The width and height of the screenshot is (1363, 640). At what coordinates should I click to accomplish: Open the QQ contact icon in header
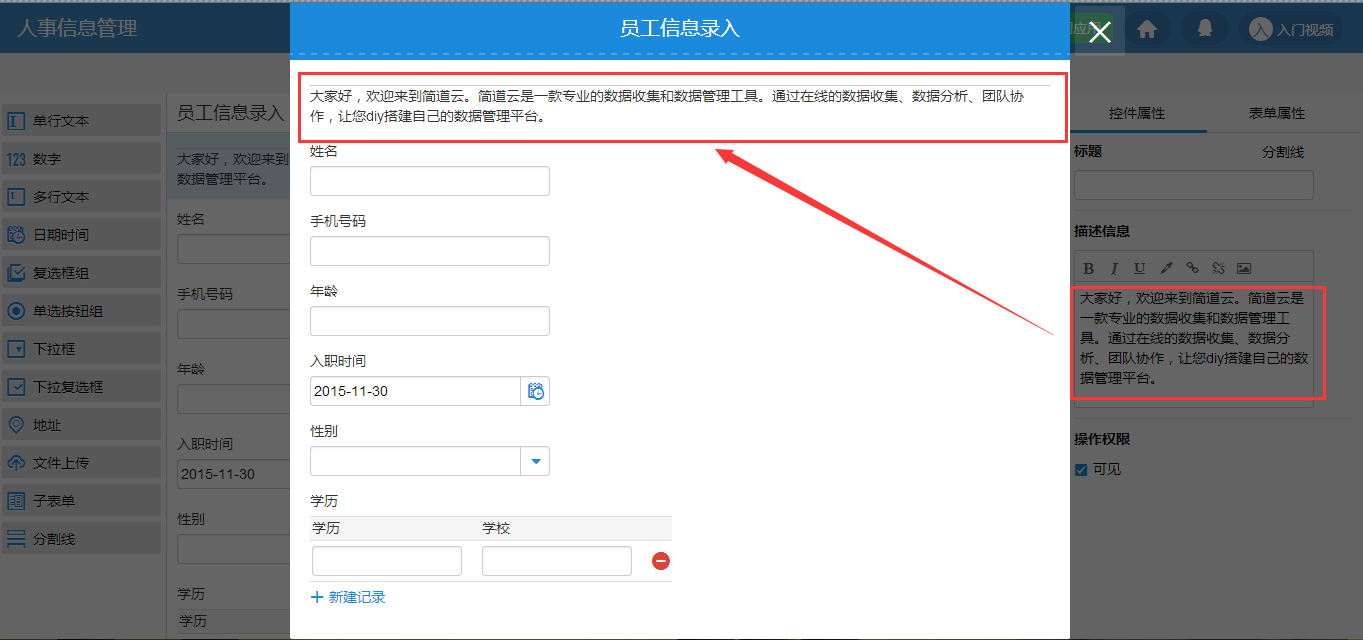[x=1204, y=29]
